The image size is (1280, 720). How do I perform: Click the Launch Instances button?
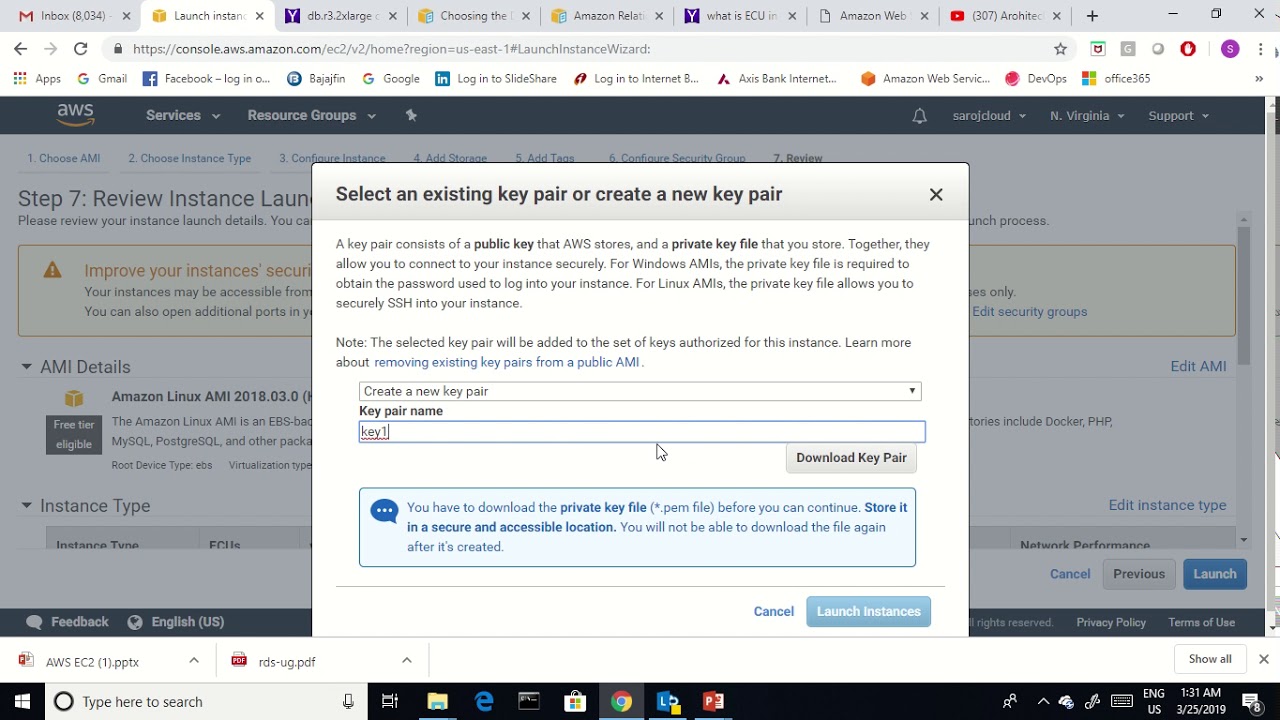pos(868,612)
